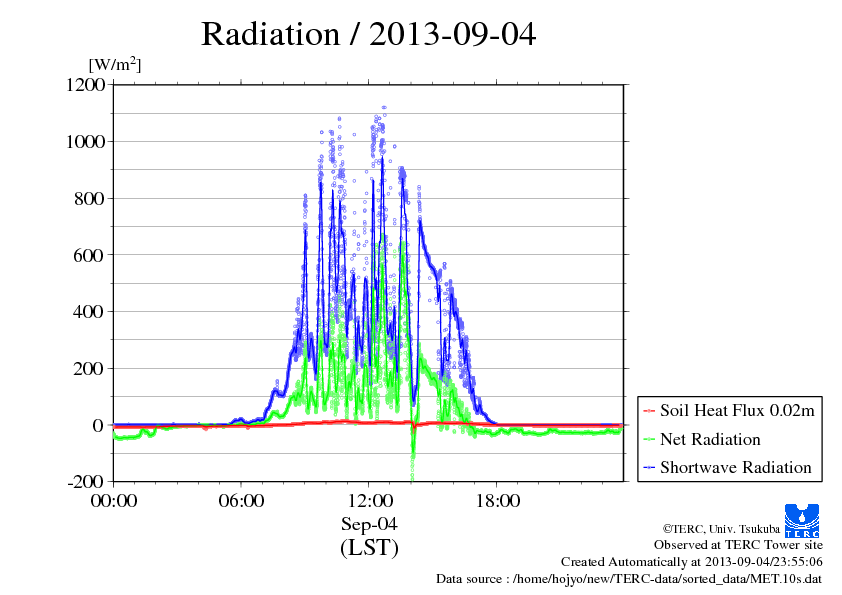Image resolution: width=842 pixels, height=595 pixels.
Task: Click the (LST) timezone label
Action: tap(369, 548)
